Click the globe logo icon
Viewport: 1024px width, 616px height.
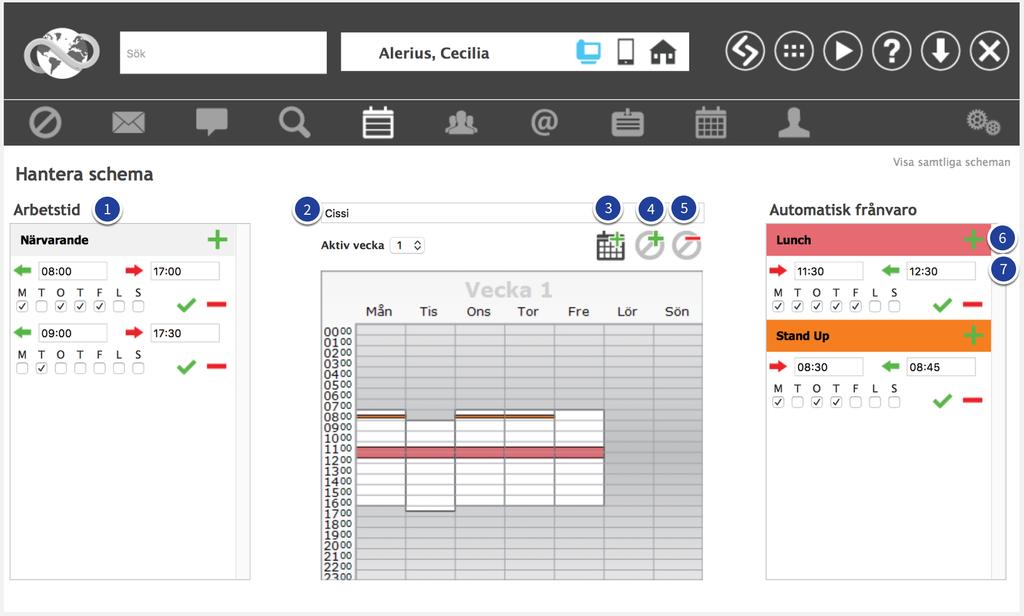pyautogui.click(x=61, y=54)
